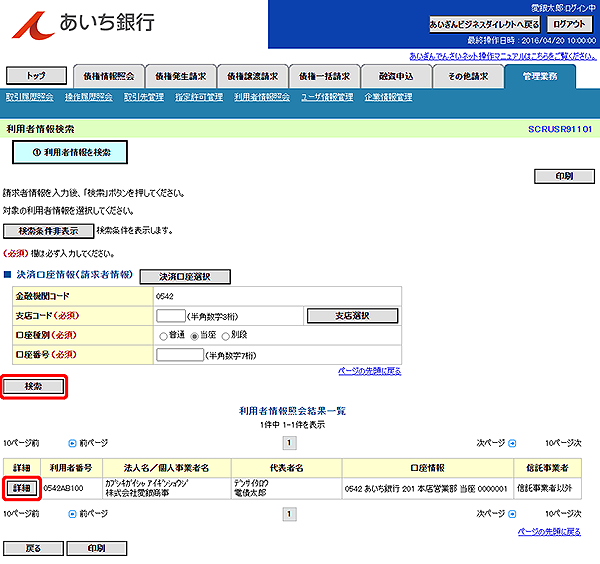The width and height of the screenshot is (600, 564).
Task: Click account info cell 本店営業部 当座 0000001
Action: point(426,489)
